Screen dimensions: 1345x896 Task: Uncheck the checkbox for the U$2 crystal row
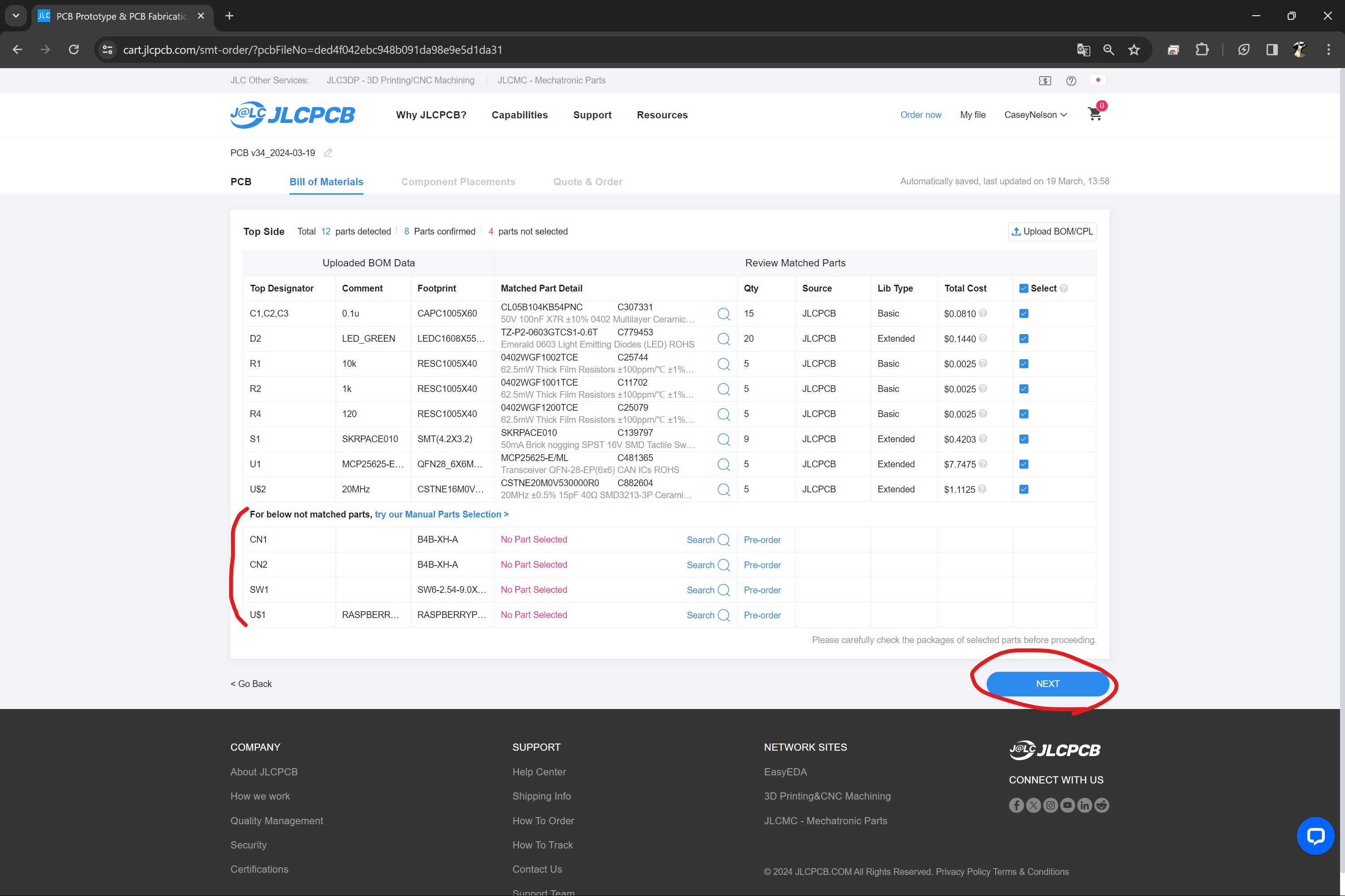(x=1023, y=489)
